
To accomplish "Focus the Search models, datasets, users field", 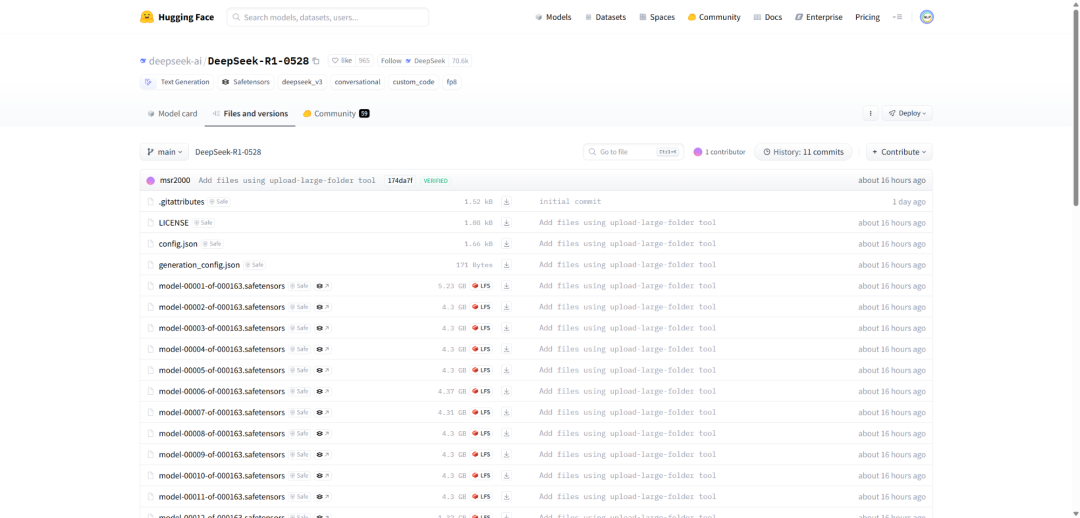I will coord(328,17).
